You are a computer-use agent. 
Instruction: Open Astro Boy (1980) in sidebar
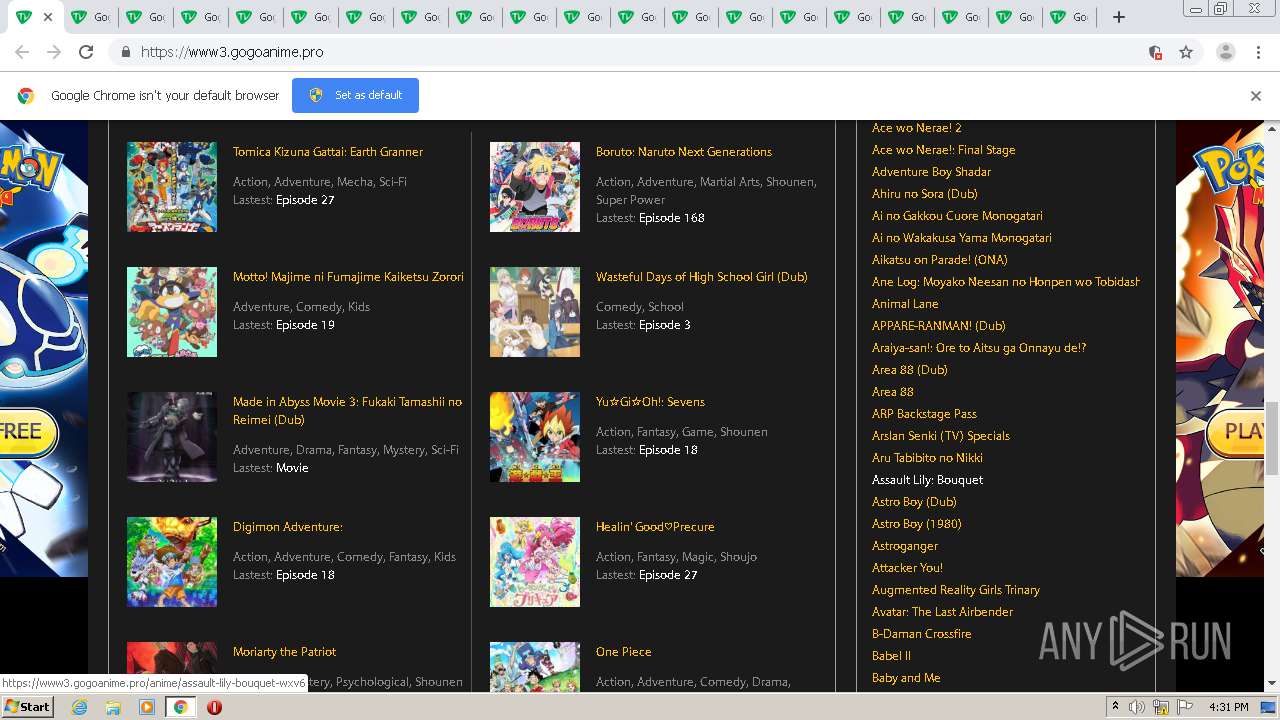(x=917, y=524)
